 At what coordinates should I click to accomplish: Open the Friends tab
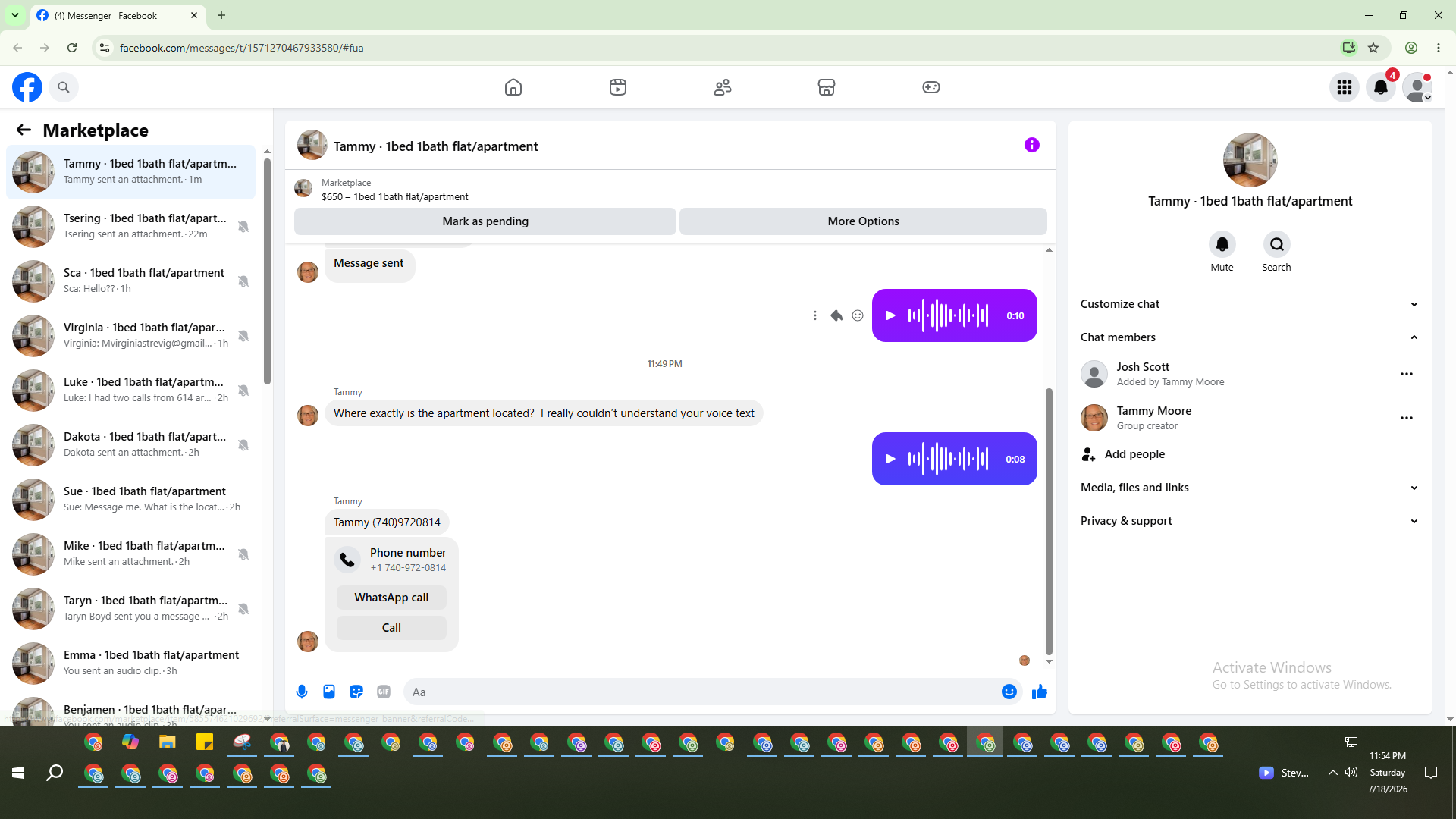(x=723, y=87)
